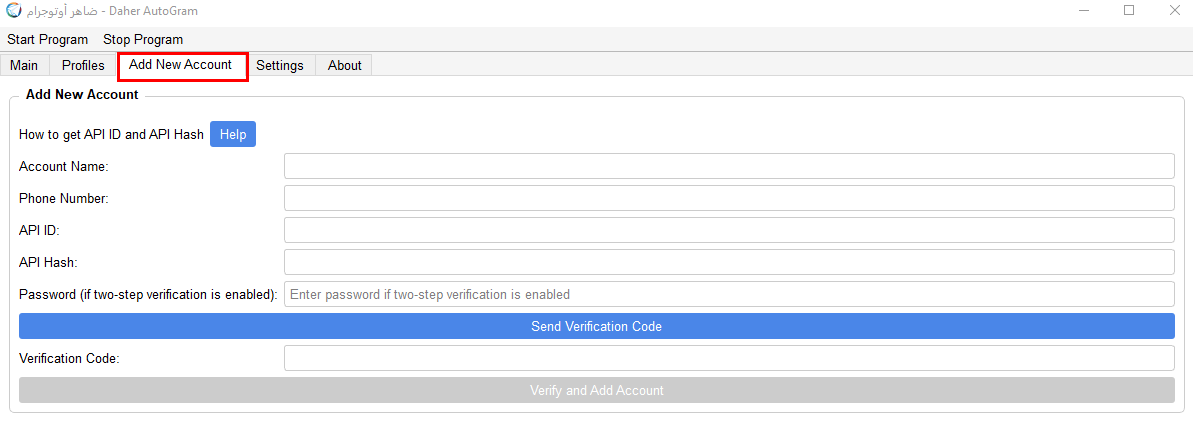The width and height of the screenshot is (1193, 421).
Task: Open the About tab
Action: [x=345, y=65]
